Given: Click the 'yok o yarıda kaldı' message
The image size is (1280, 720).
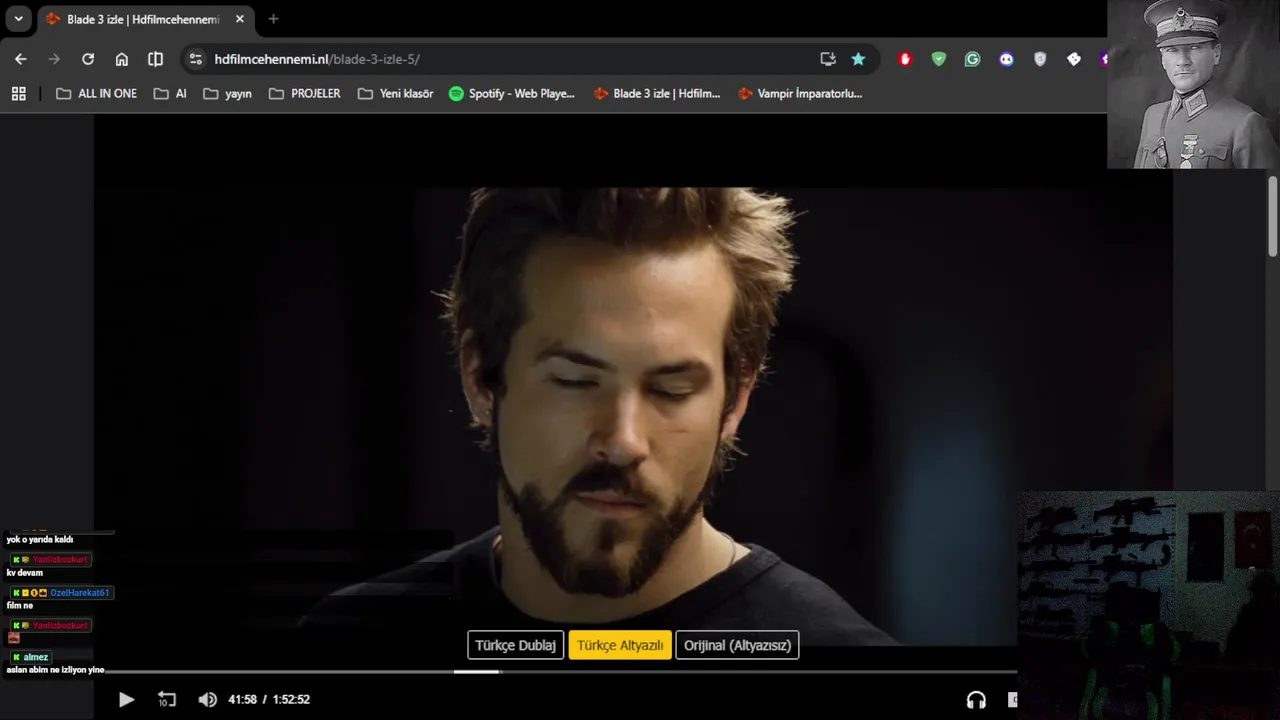Looking at the screenshot, I should 40,540.
